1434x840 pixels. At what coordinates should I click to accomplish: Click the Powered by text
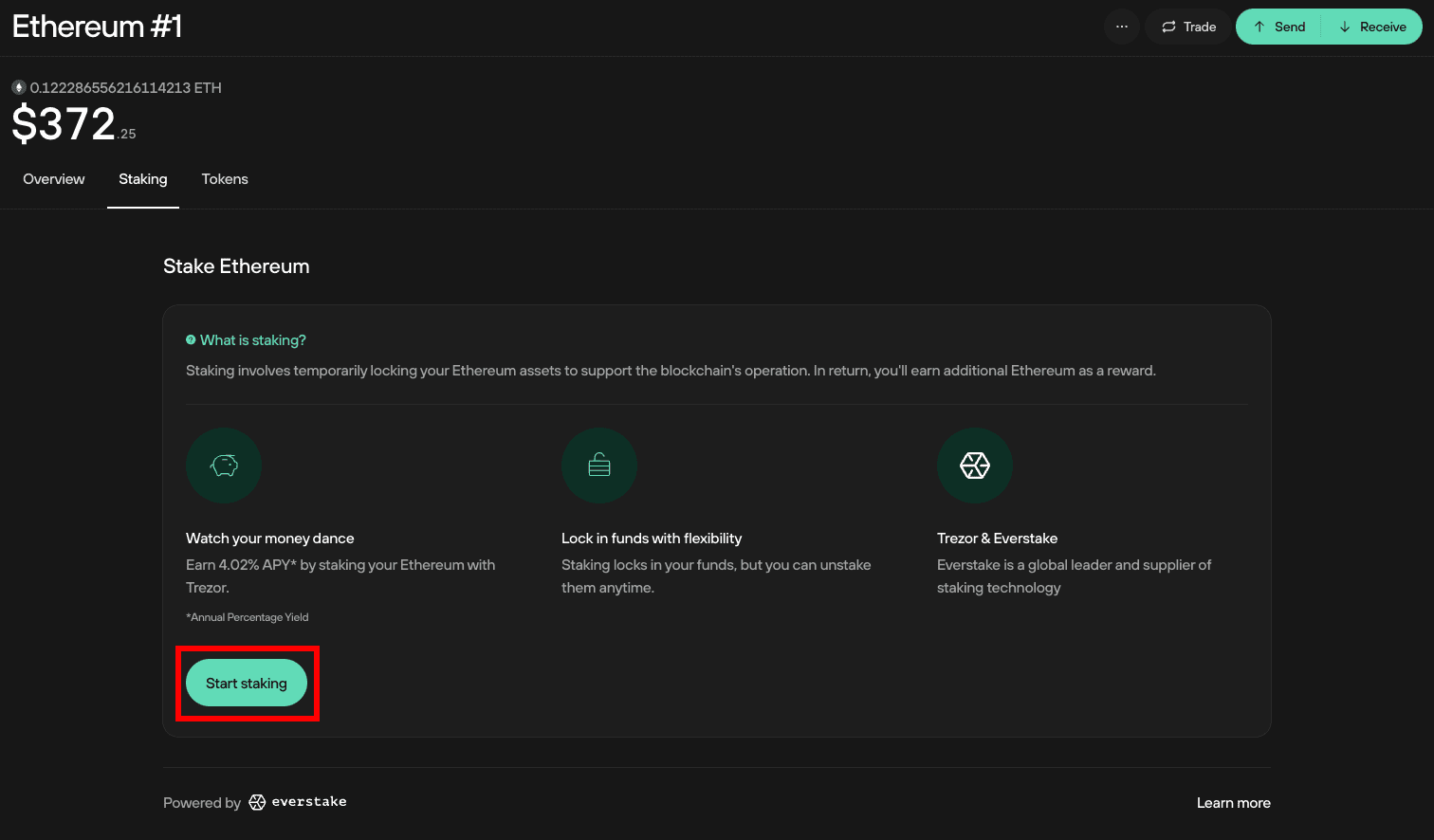202,803
